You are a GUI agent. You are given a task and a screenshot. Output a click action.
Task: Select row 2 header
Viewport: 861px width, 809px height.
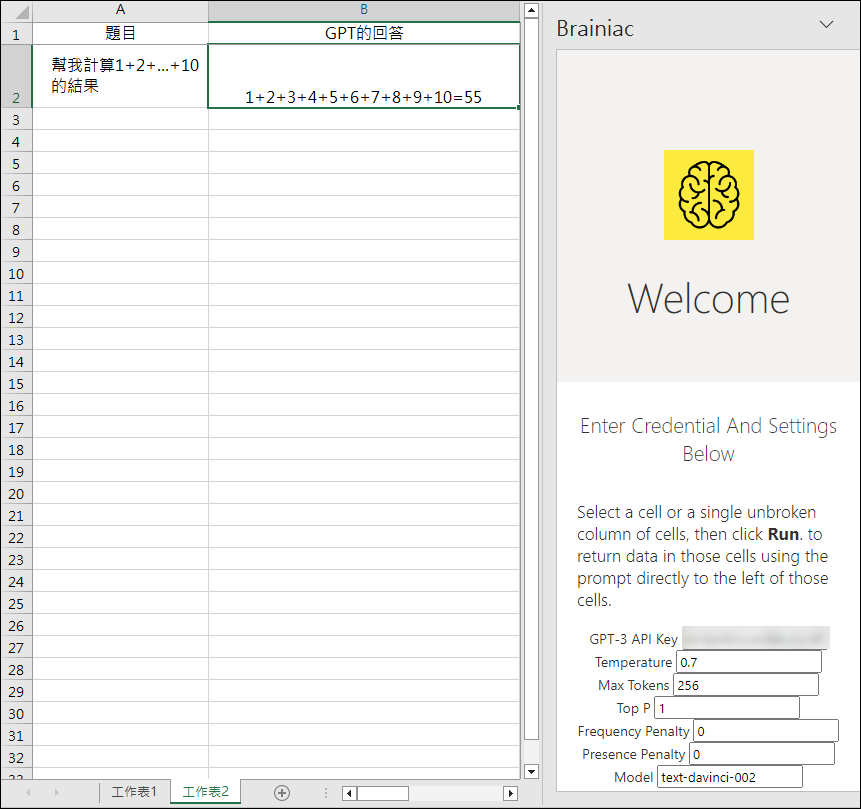pos(16,76)
